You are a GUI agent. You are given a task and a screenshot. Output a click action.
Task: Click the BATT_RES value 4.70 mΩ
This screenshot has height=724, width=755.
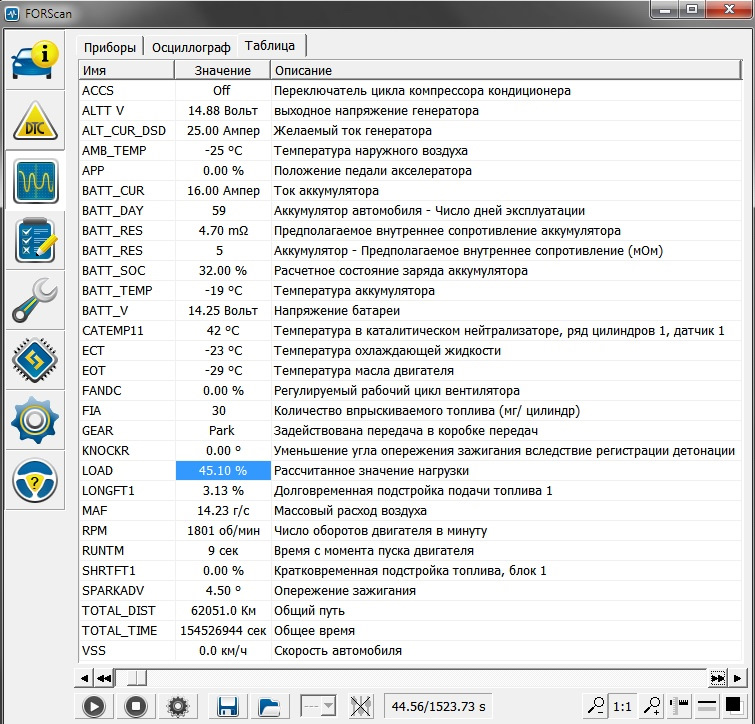pos(223,231)
